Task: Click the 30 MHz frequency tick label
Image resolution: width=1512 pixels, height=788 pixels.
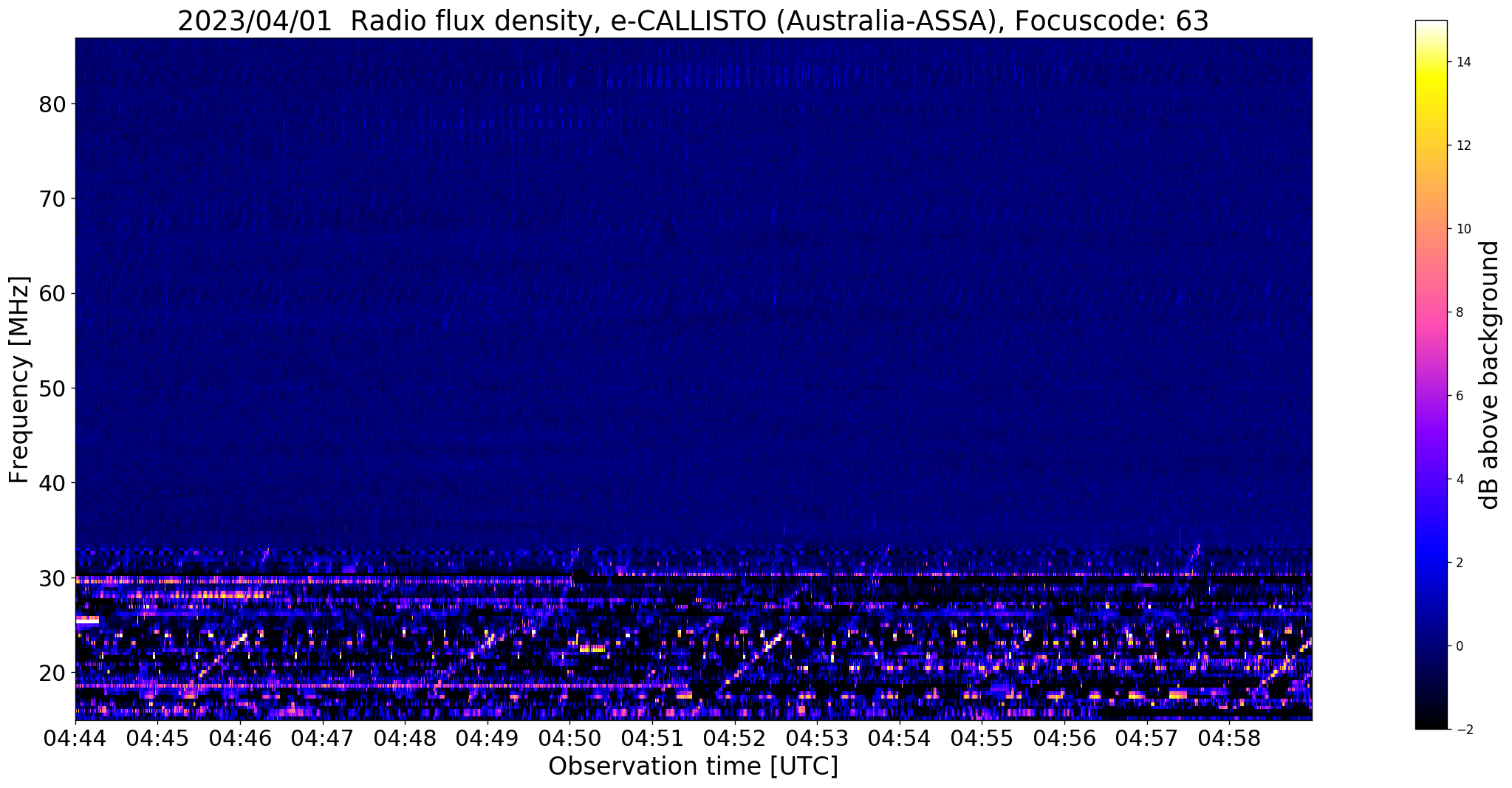Action: click(x=52, y=578)
